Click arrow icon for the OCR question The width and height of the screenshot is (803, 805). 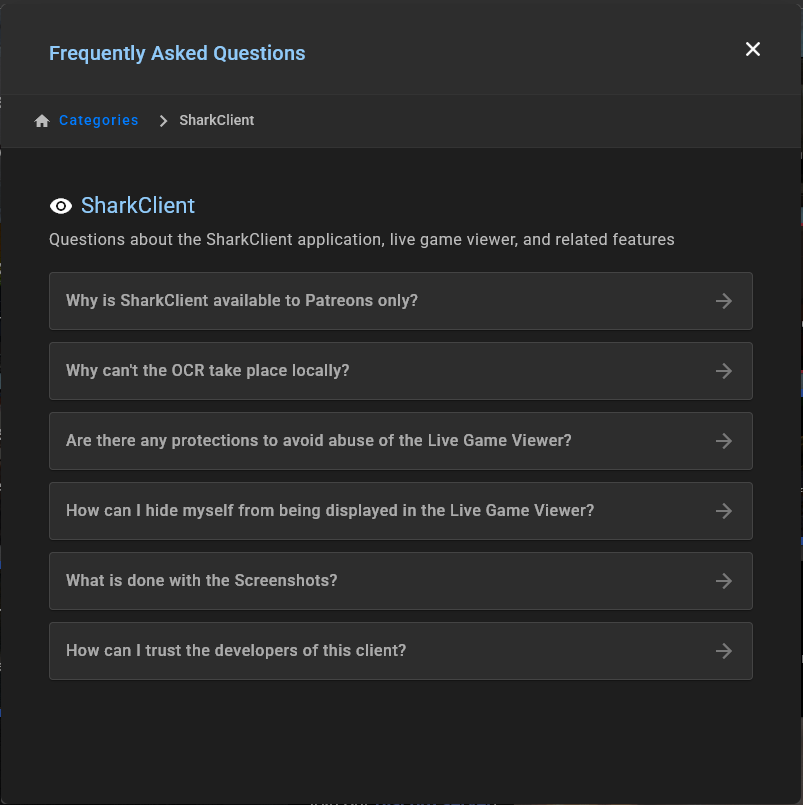724,371
